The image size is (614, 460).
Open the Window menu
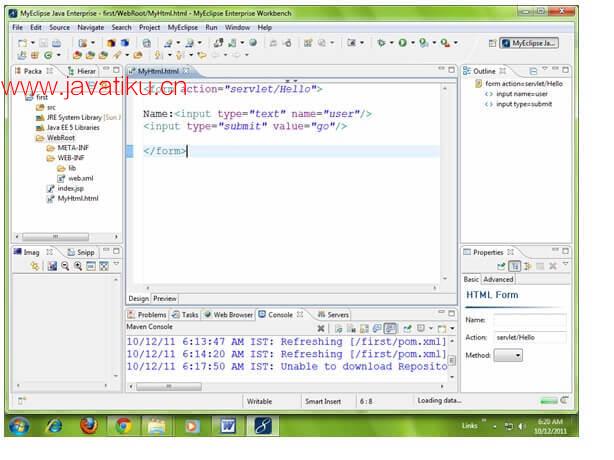[237, 27]
